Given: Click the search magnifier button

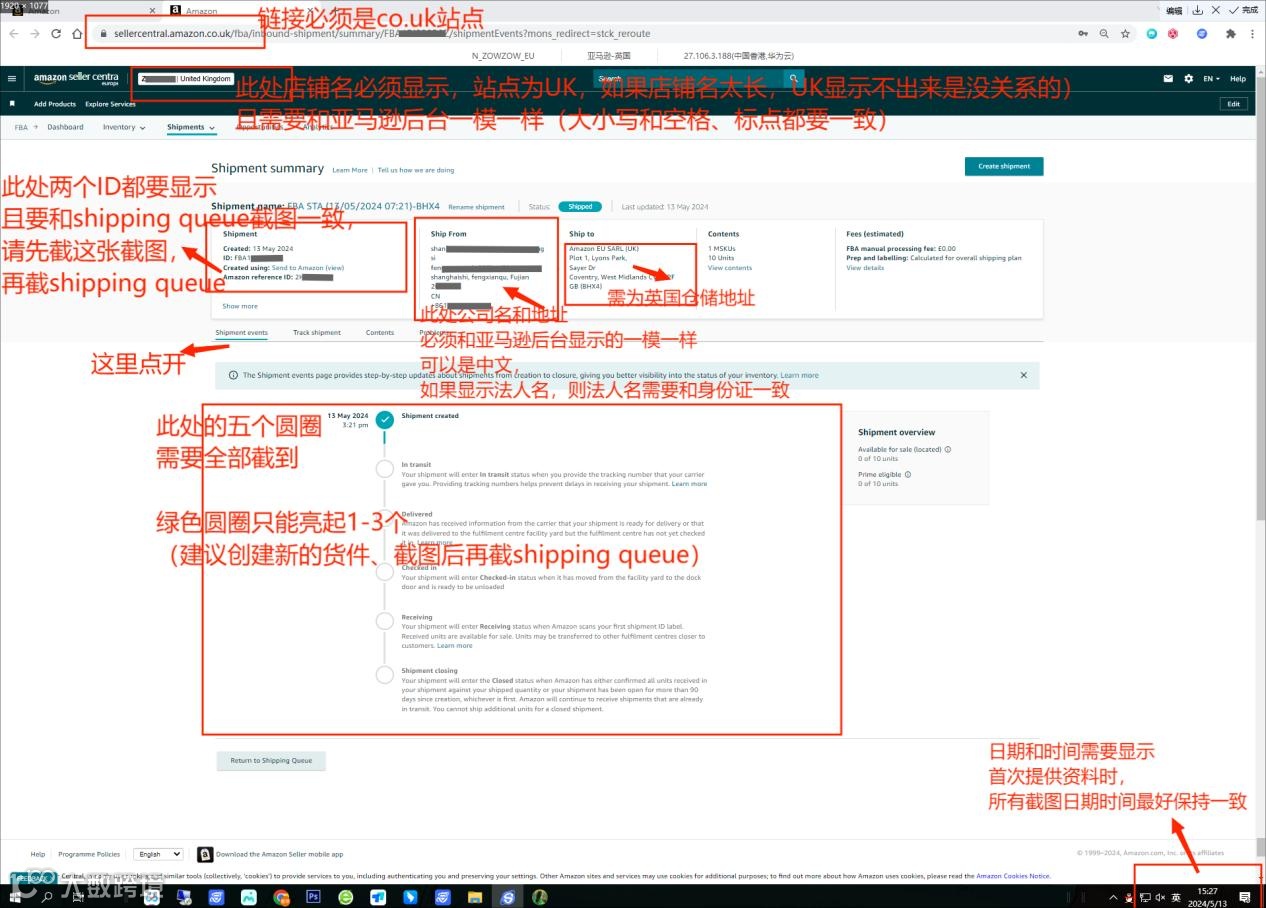Looking at the screenshot, I should pyautogui.click(x=793, y=78).
